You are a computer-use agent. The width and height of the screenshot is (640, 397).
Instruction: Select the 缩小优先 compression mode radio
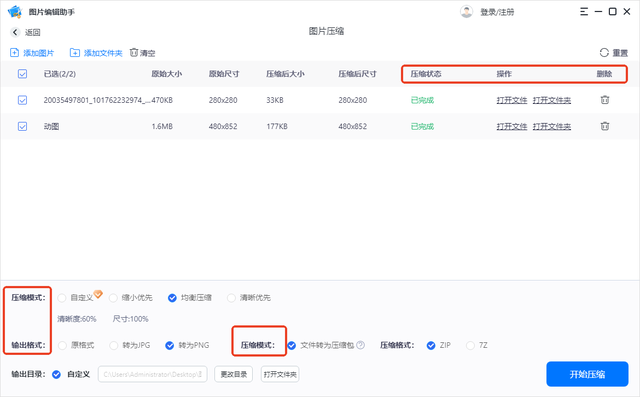pos(113,298)
